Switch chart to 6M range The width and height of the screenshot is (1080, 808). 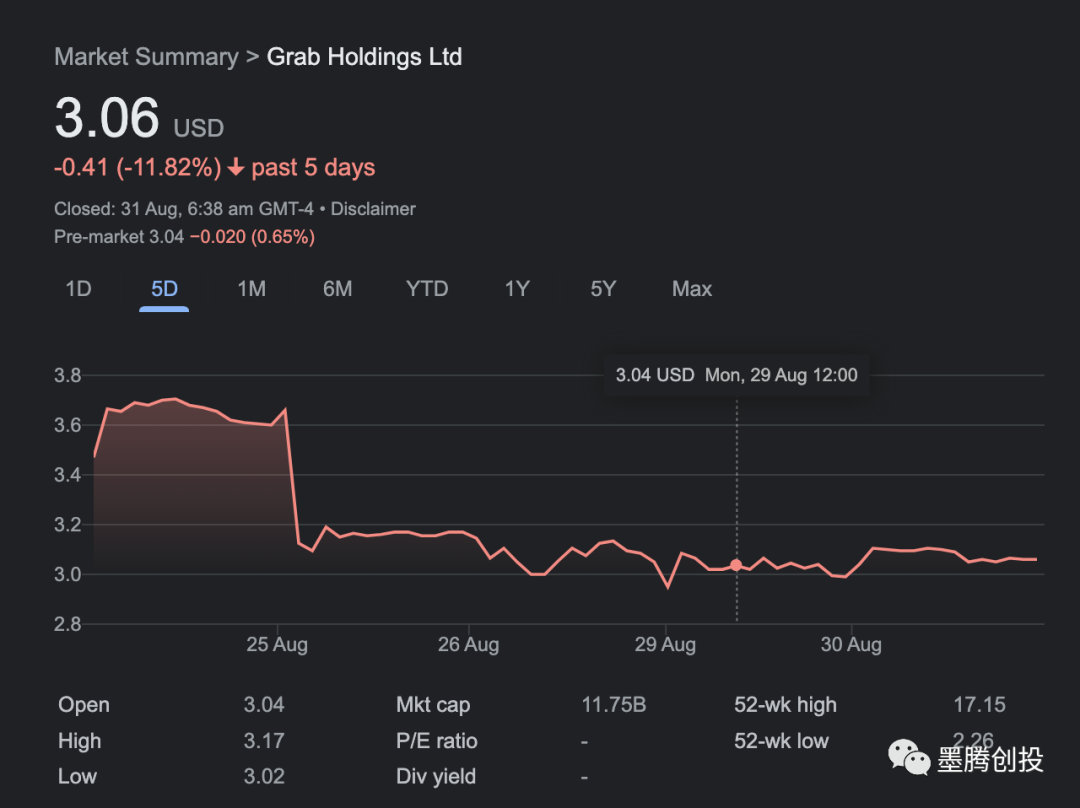(337, 289)
